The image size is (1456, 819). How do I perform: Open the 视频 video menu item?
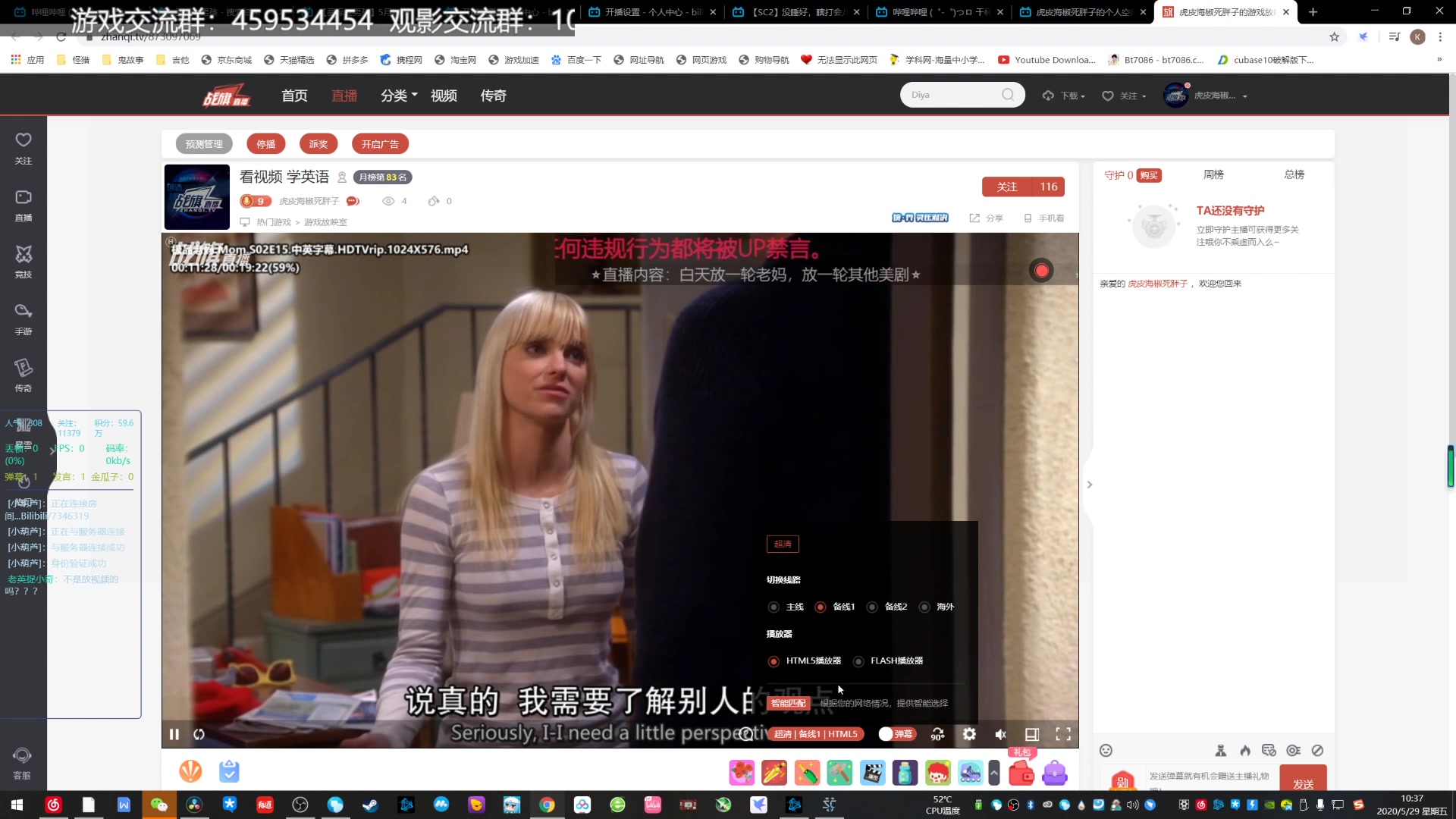coord(444,96)
